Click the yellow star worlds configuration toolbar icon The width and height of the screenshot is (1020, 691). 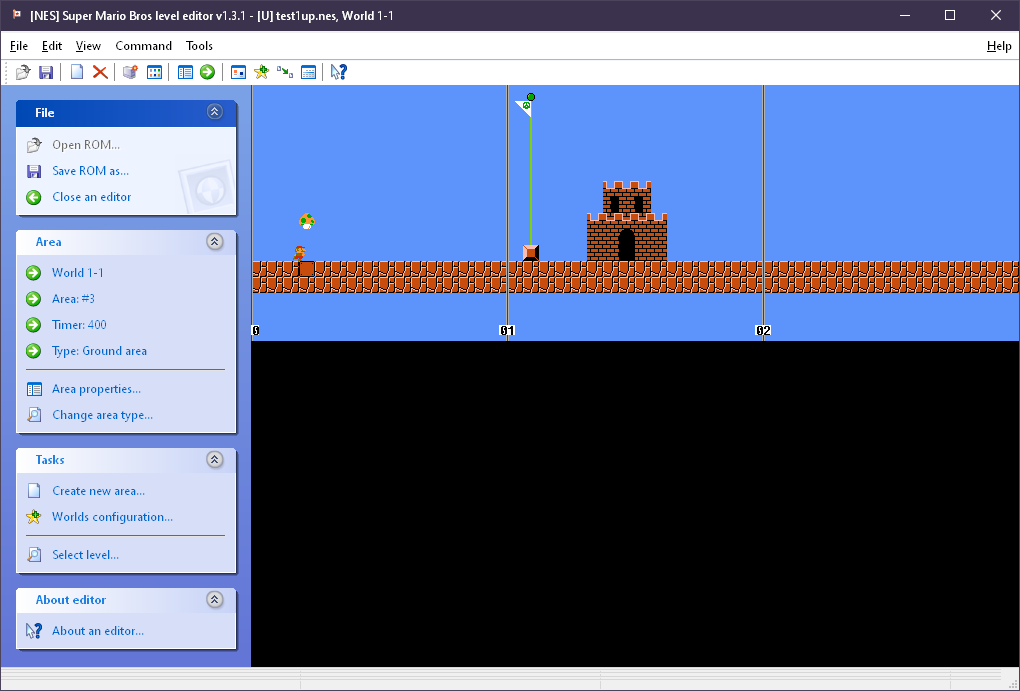262,72
